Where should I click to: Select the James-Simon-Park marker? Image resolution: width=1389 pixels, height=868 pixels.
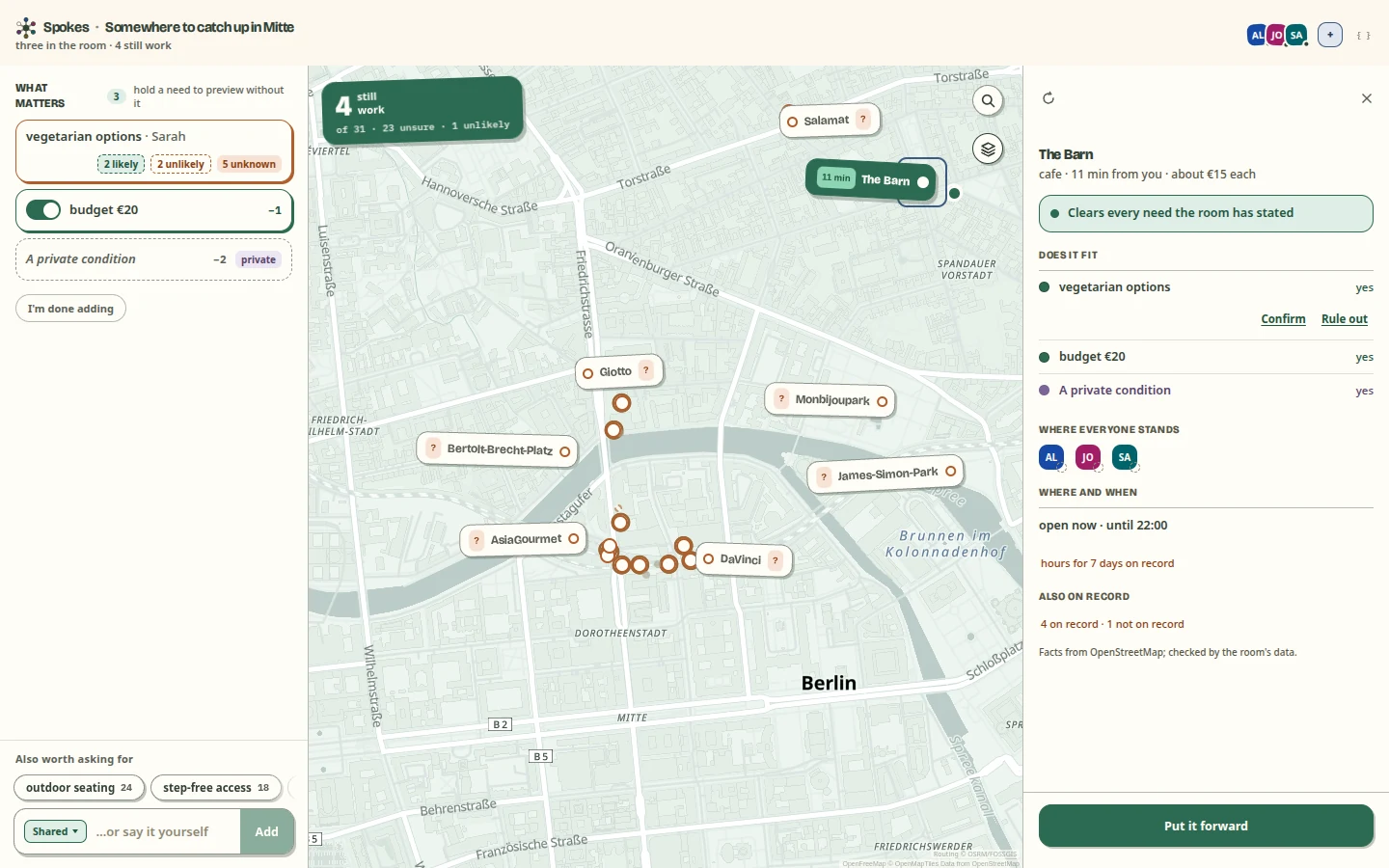(x=885, y=474)
